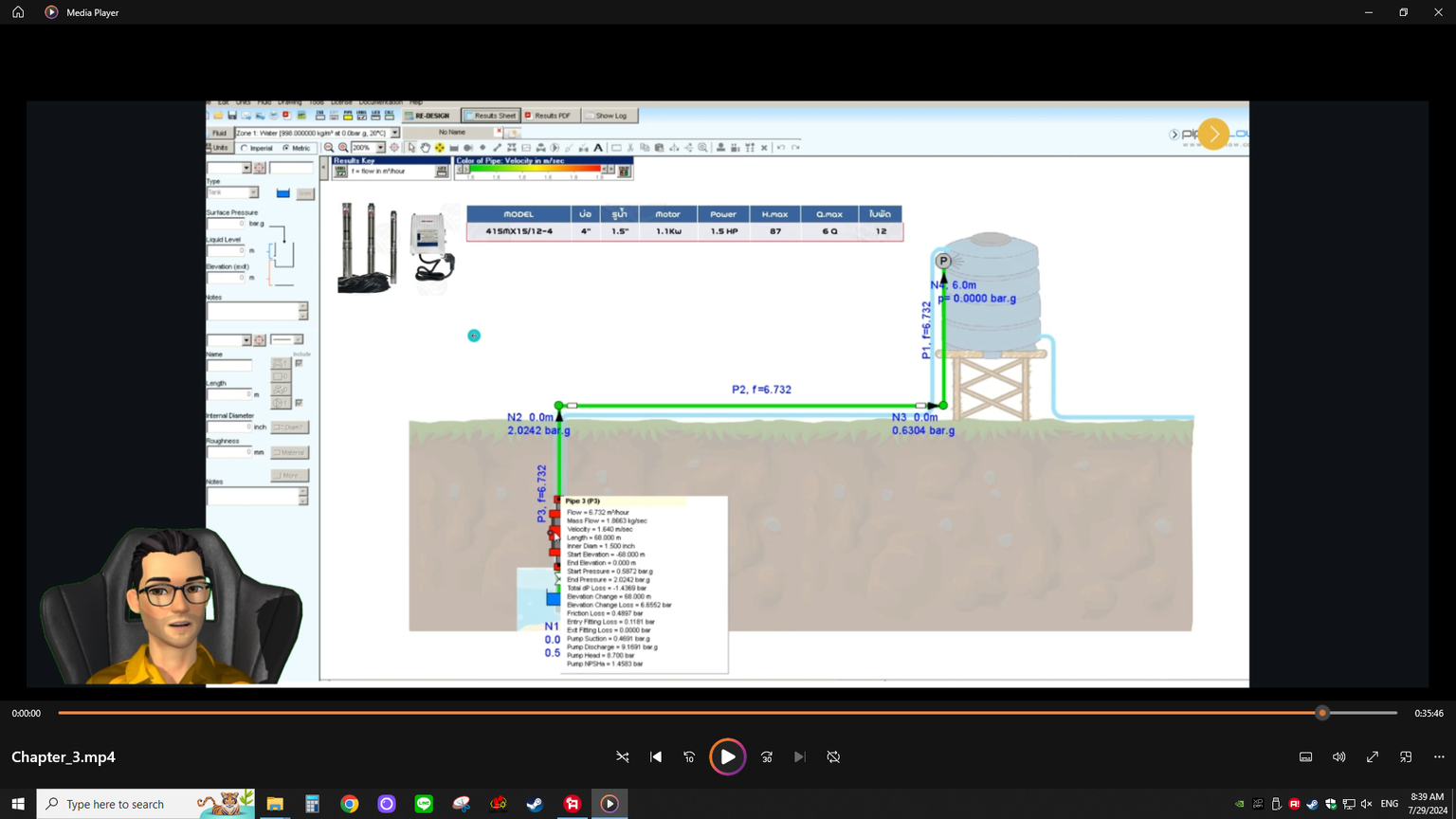Launch LINE app from the taskbar

point(424,804)
